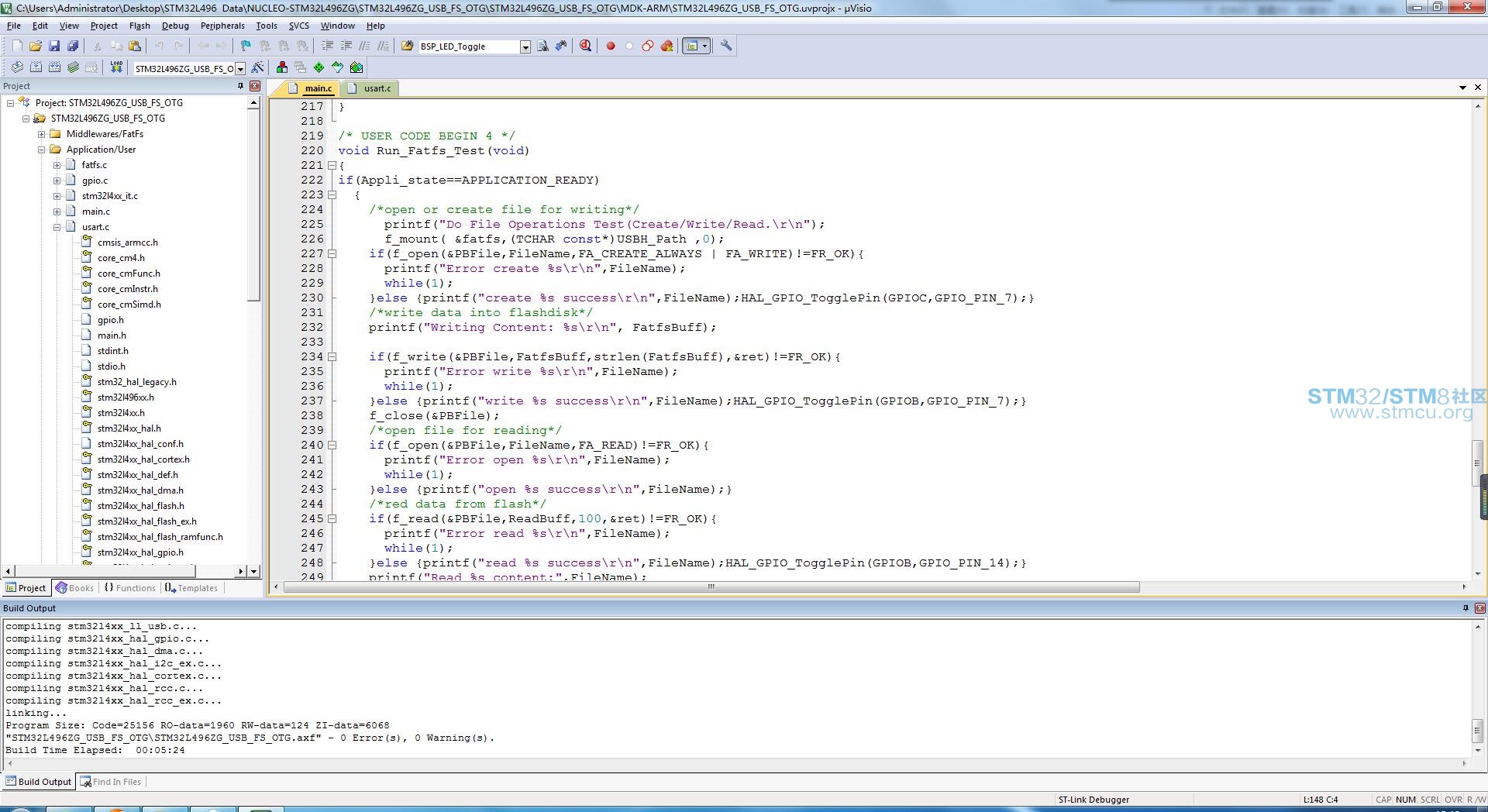
Task: Open the File menu
Action: (x=14, y=26)
